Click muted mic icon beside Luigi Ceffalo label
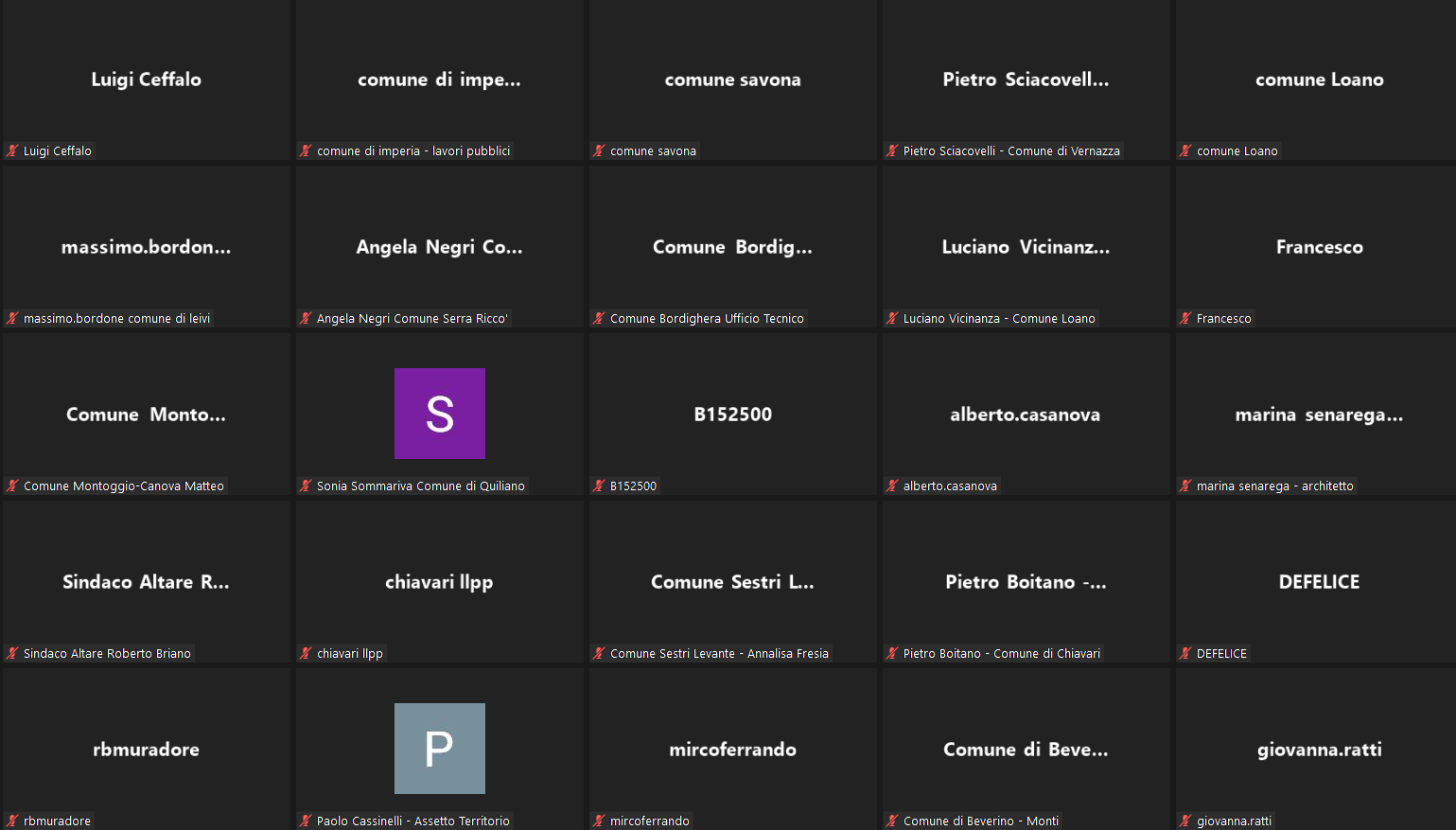Screen dimensions: 1456x830 (x=12, y=150)
